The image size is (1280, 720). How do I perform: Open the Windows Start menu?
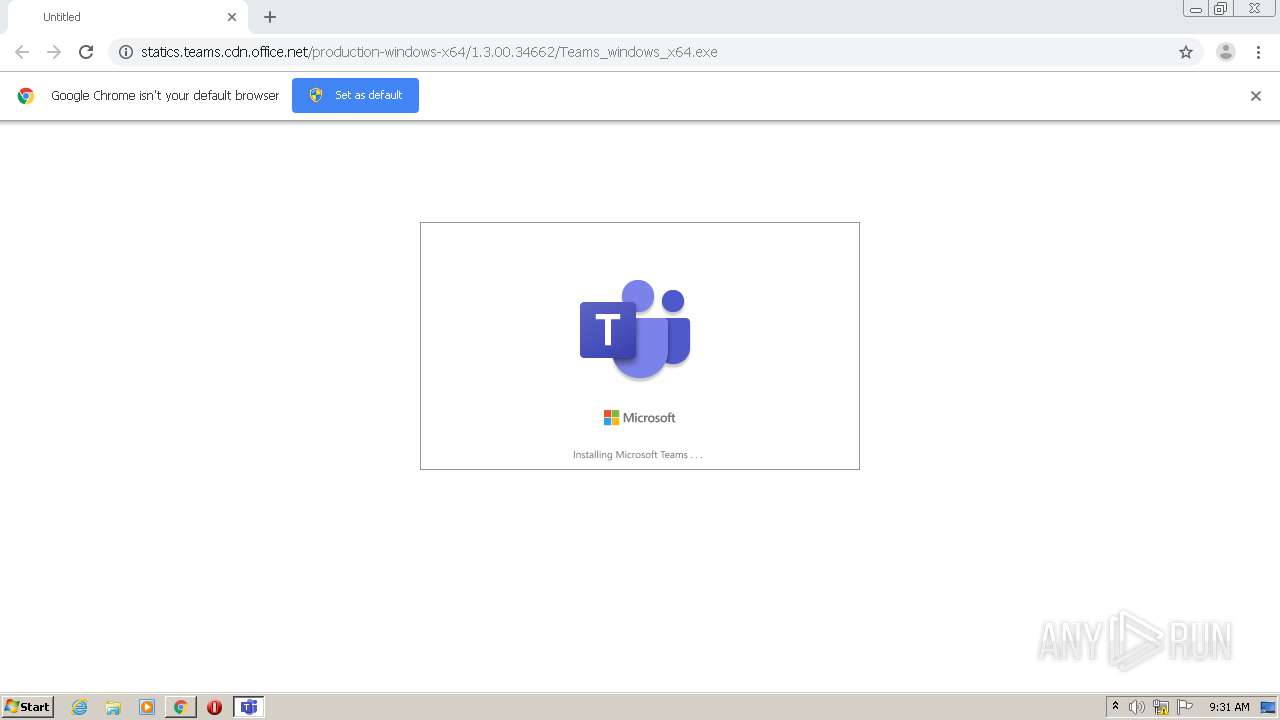coord(28,707)
